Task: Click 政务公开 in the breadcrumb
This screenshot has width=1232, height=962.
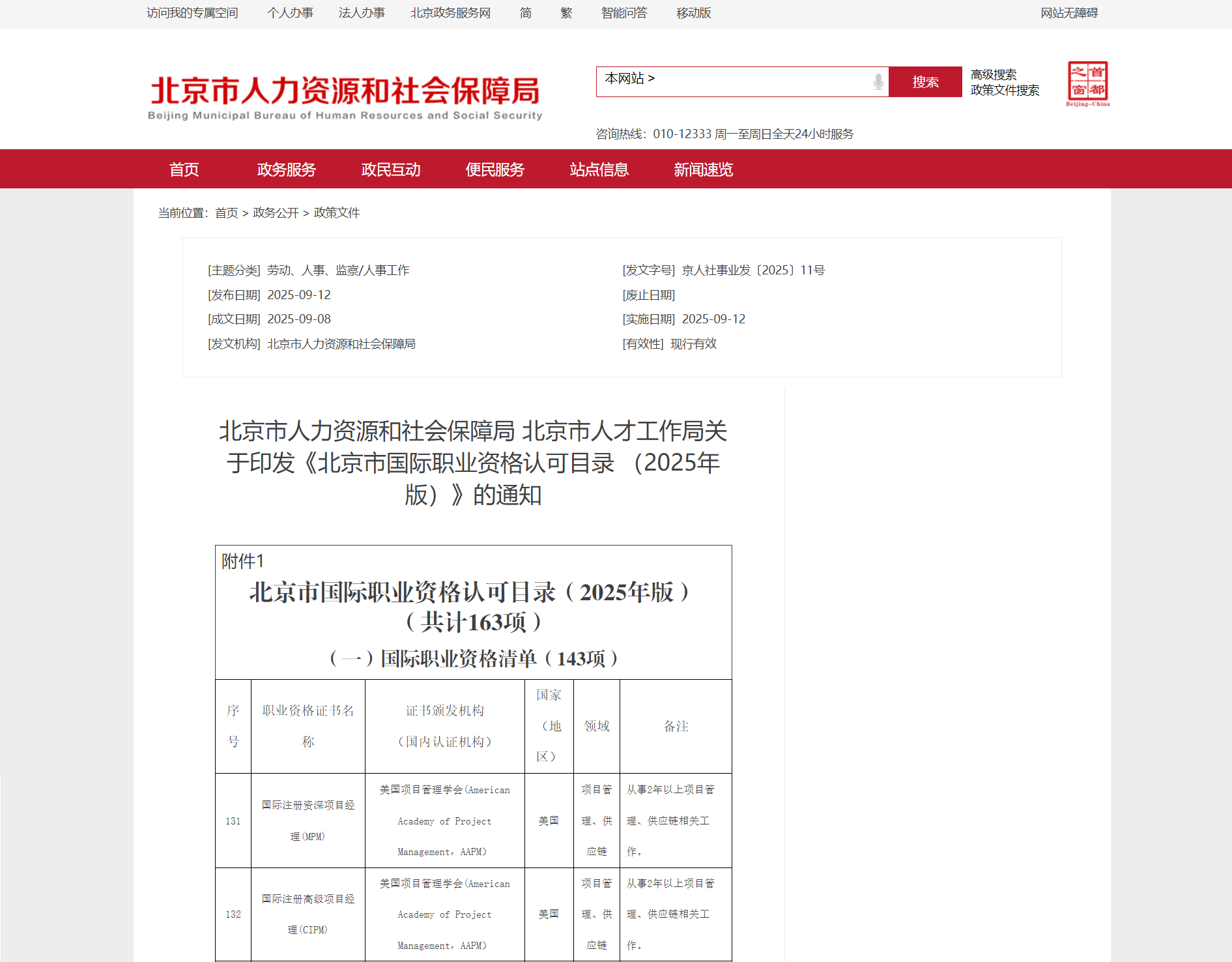Action: tap(276, 213)
